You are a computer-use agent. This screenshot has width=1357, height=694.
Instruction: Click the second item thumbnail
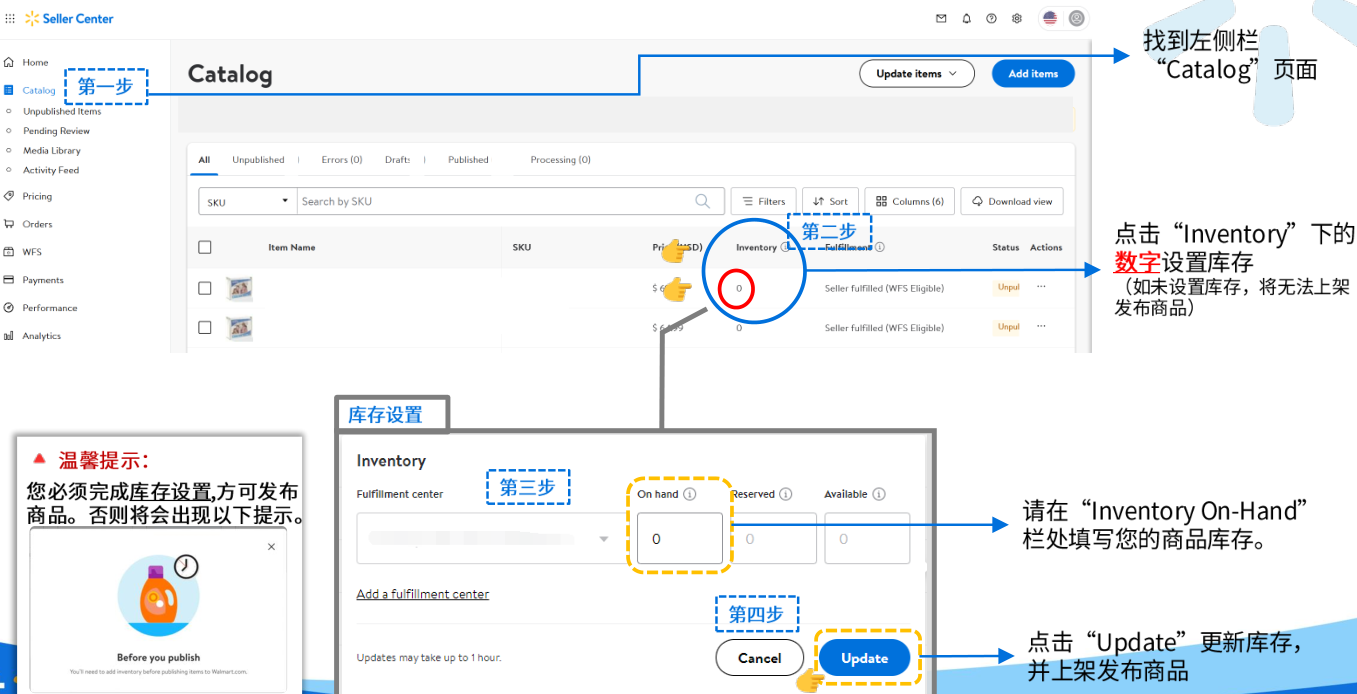coord(239,328)
